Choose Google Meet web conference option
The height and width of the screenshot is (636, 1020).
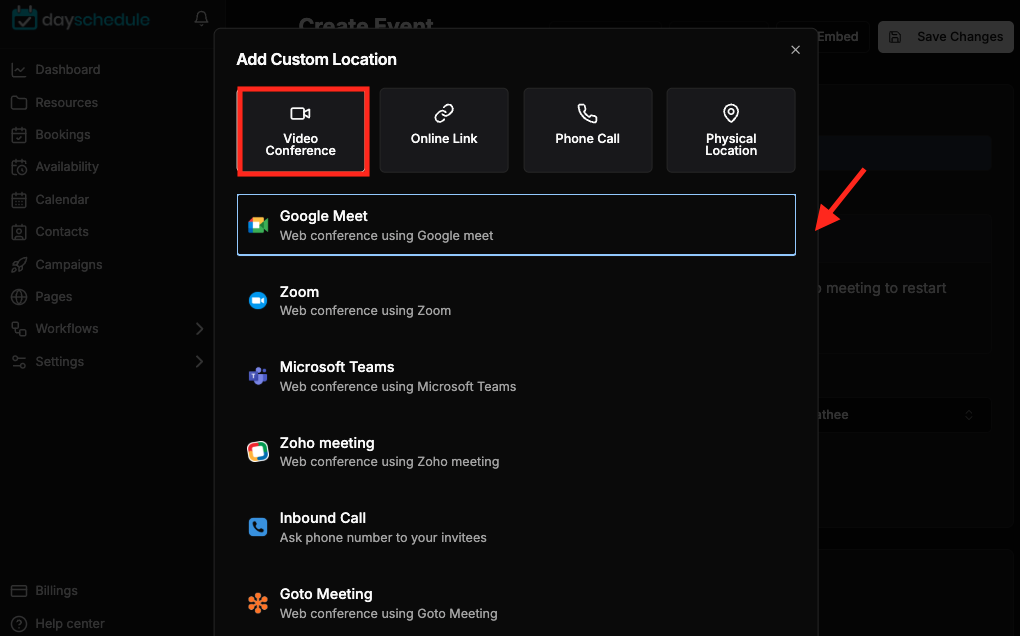click(x=517, y=225)
